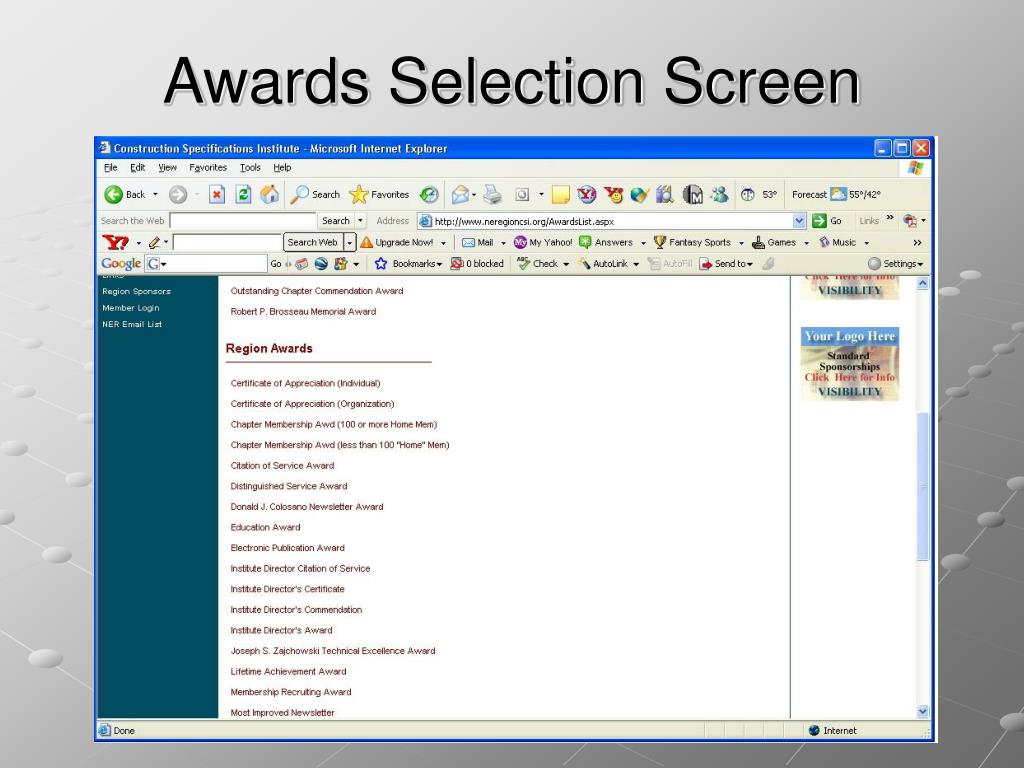Click Region Sponsors sidebar link
1024x768 pixels.
click(x=136, y=291)
